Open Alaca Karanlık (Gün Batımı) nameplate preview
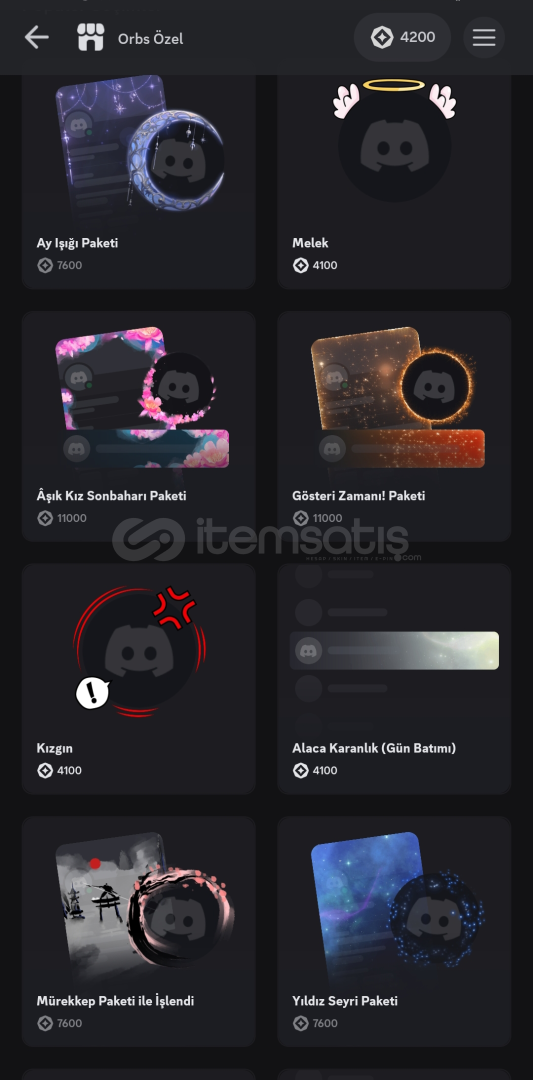The width and height of the screenshot is (533, 1080). [394, 650]
